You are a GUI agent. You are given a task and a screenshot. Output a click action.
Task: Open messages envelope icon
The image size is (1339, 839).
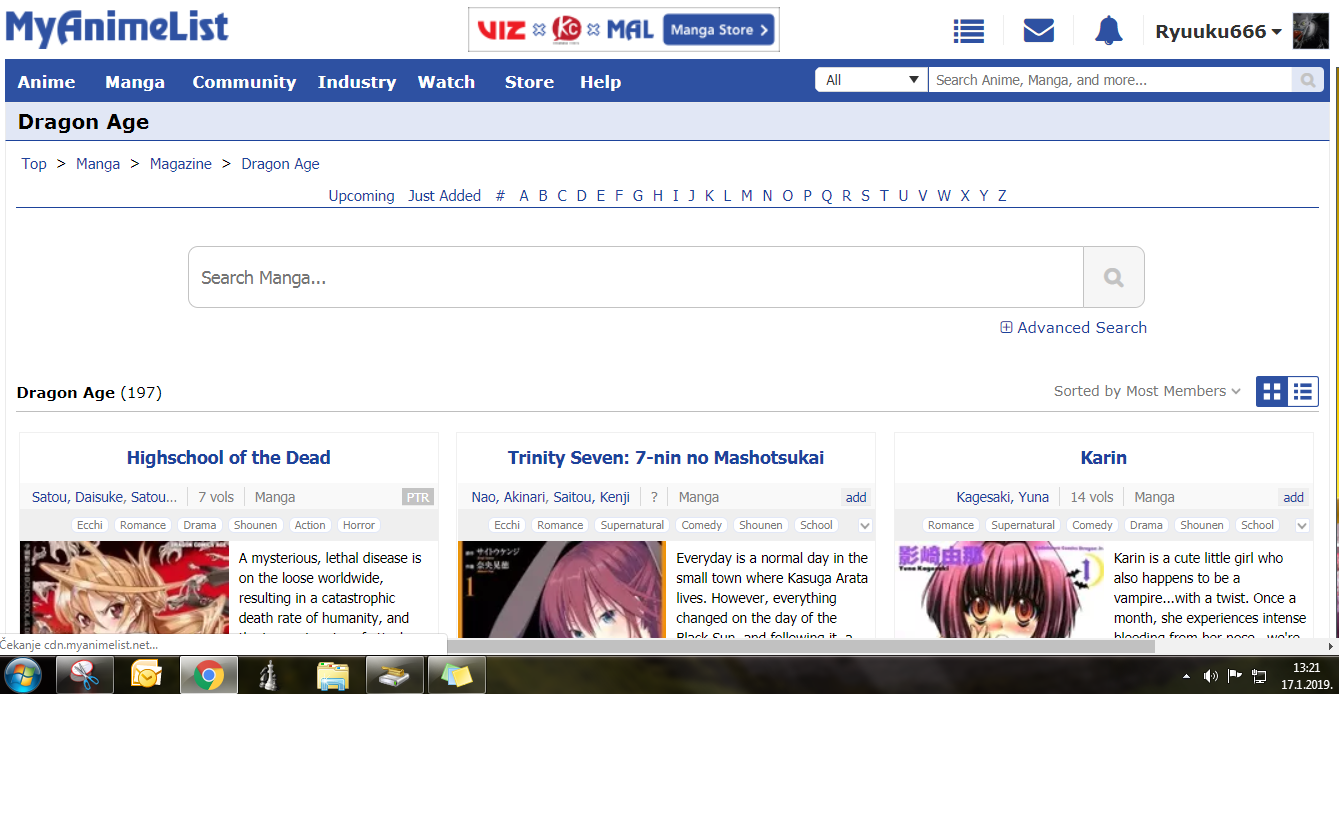pos(1039,31)
